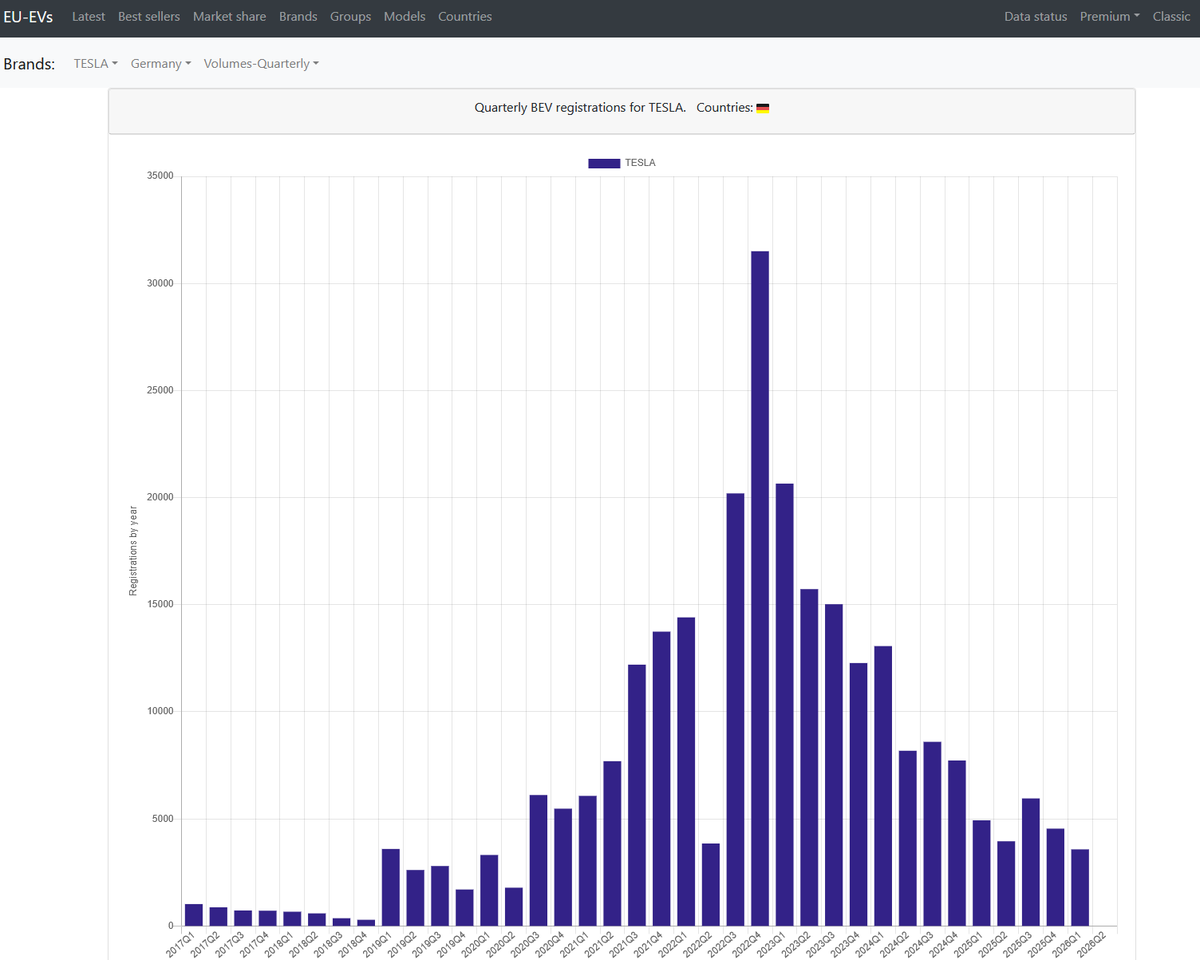
Task: Select the 2022Q3 bar
Action: pos(735,710)
